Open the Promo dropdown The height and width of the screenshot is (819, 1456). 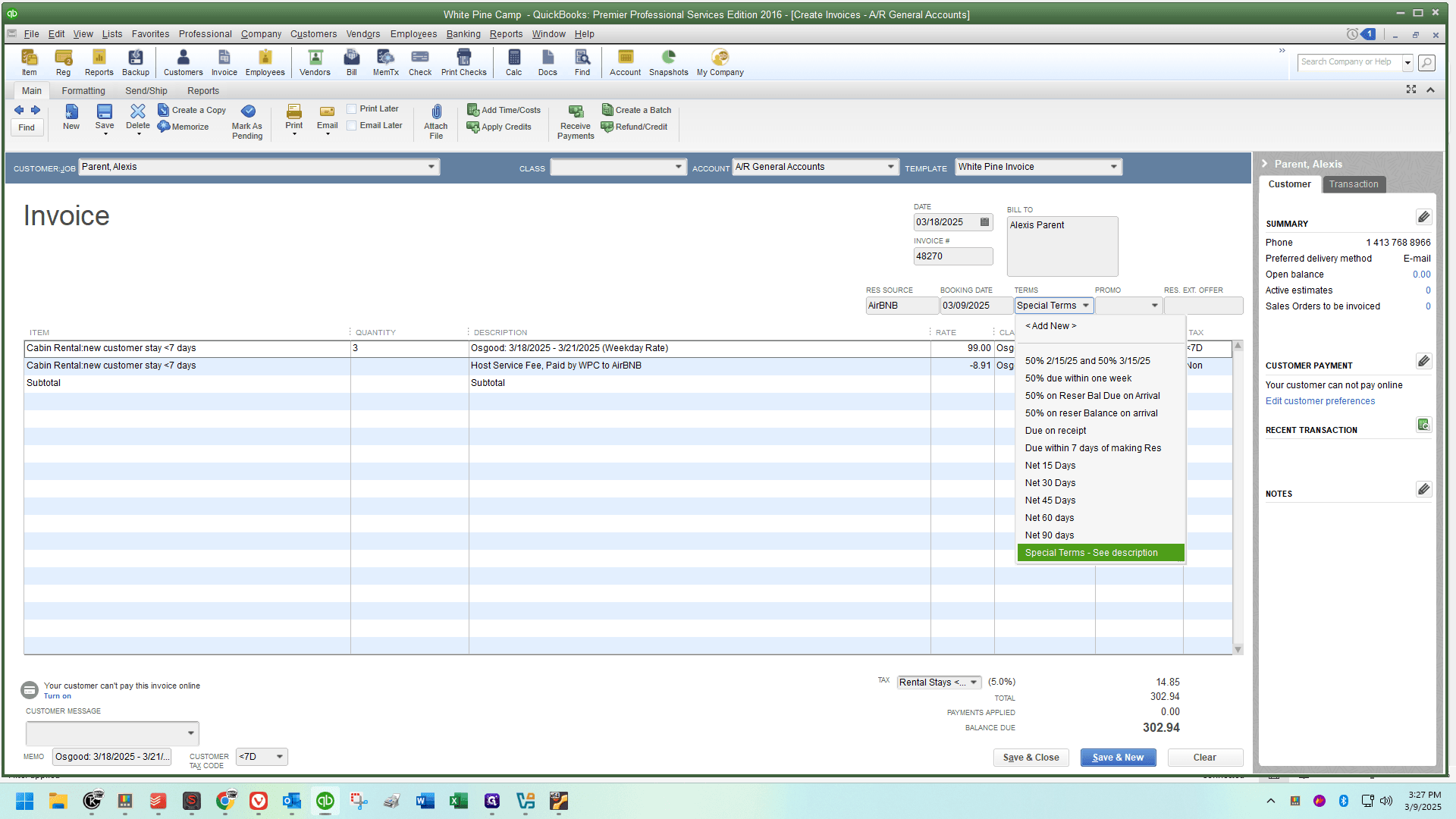click(x=1154, y=306)
